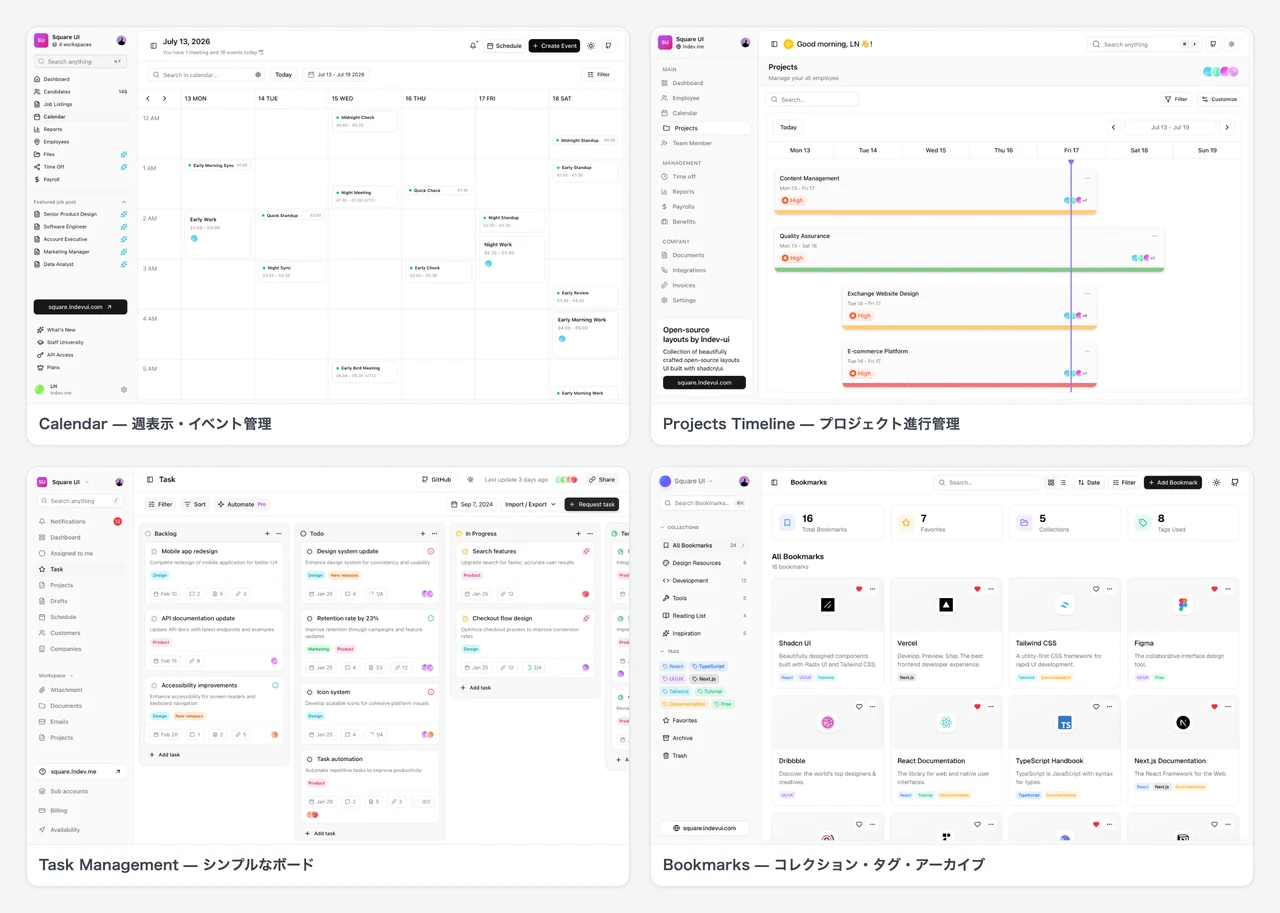This screenshot has width=1280, height=913.
Task: Select Design Resources collection in Bookmarks
Action: pos(704,563)
